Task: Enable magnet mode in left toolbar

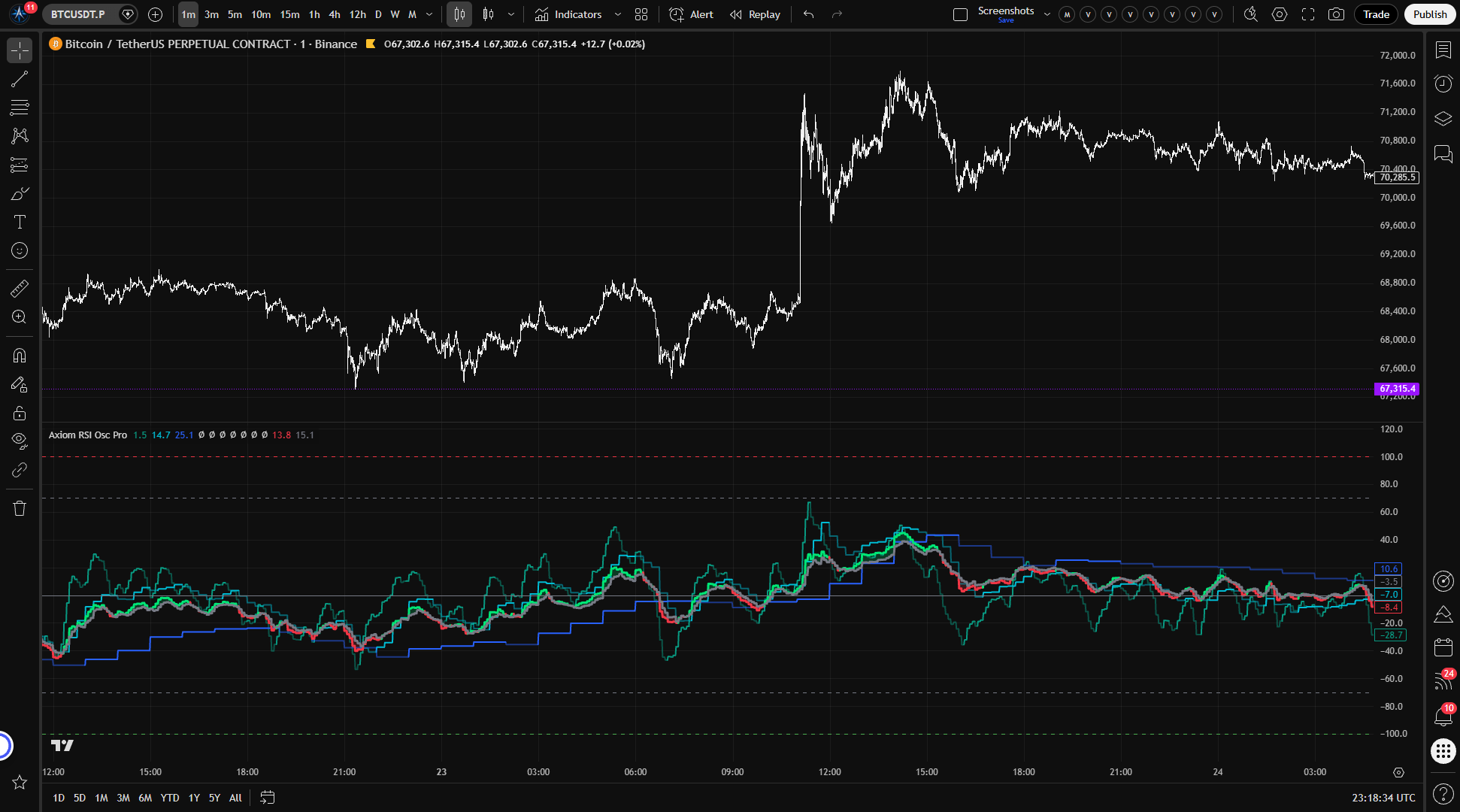Action: pos(20,355)
